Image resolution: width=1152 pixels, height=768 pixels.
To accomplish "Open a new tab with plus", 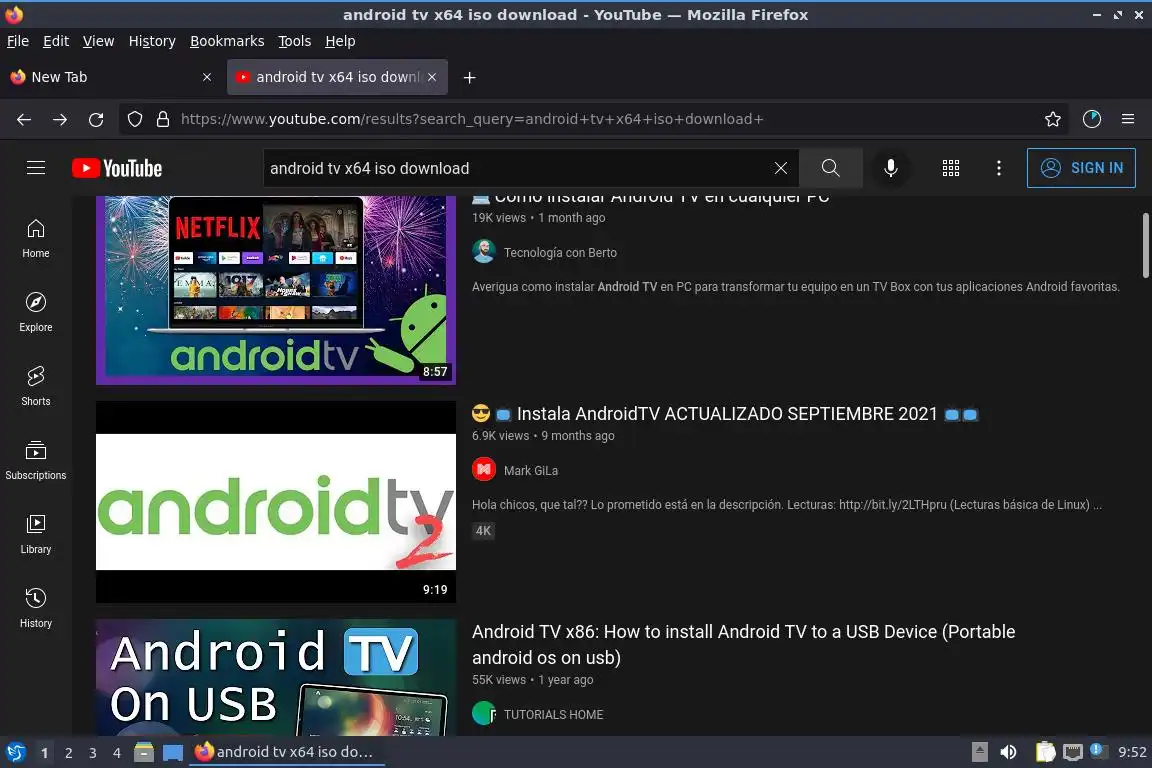I will (469, 77).
